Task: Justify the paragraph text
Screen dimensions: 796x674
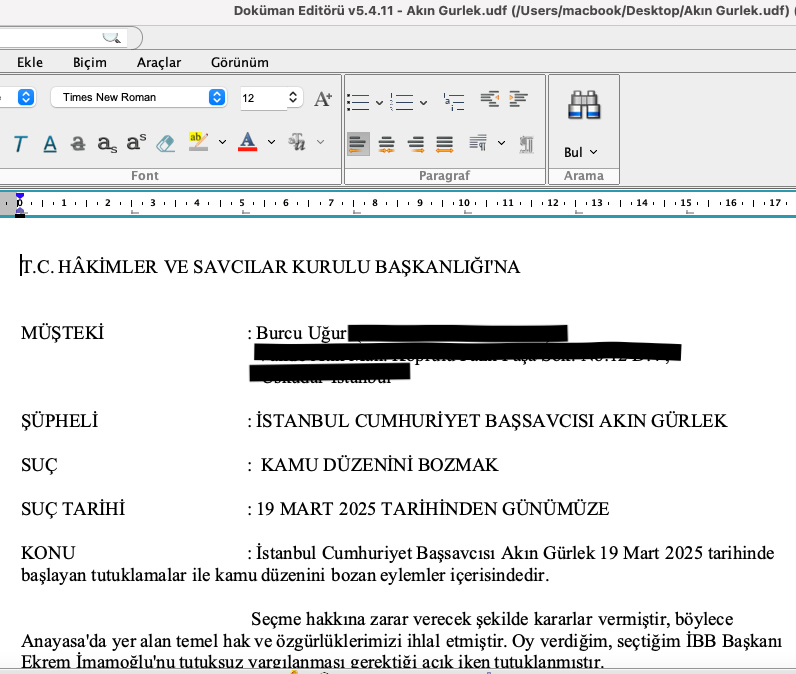Action: click(x=445, y=144)
